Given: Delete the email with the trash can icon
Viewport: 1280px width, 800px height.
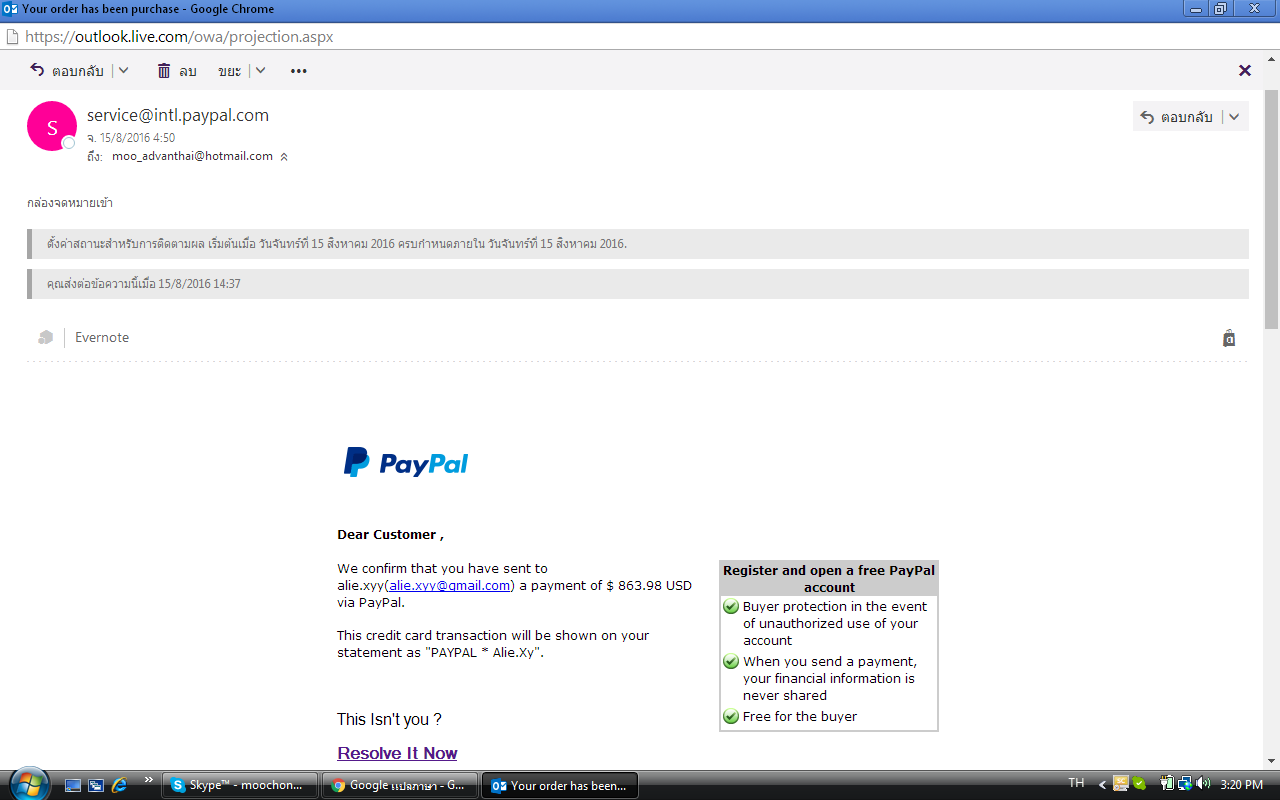Looking at the screenshot, I should [x=164, y=70].
